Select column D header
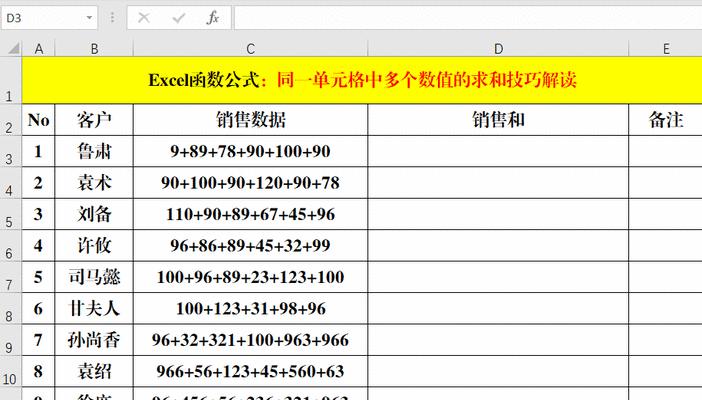 tap(498, 48)
